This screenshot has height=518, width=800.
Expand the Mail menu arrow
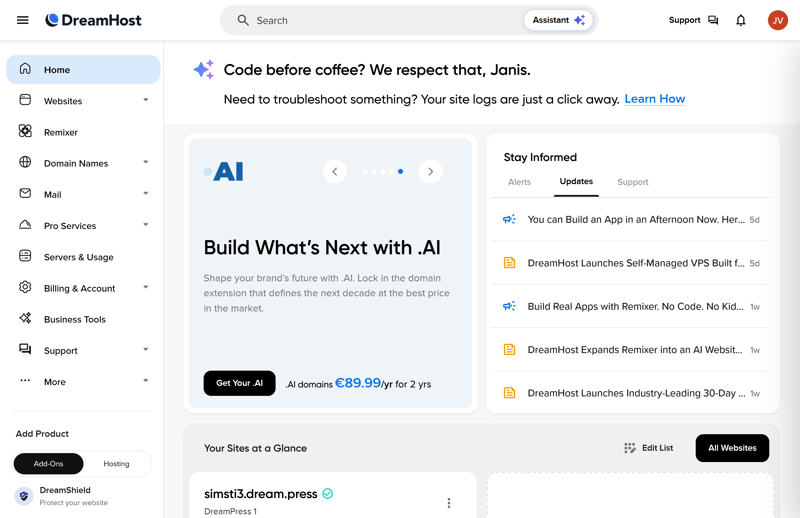[x=146, y=193]
